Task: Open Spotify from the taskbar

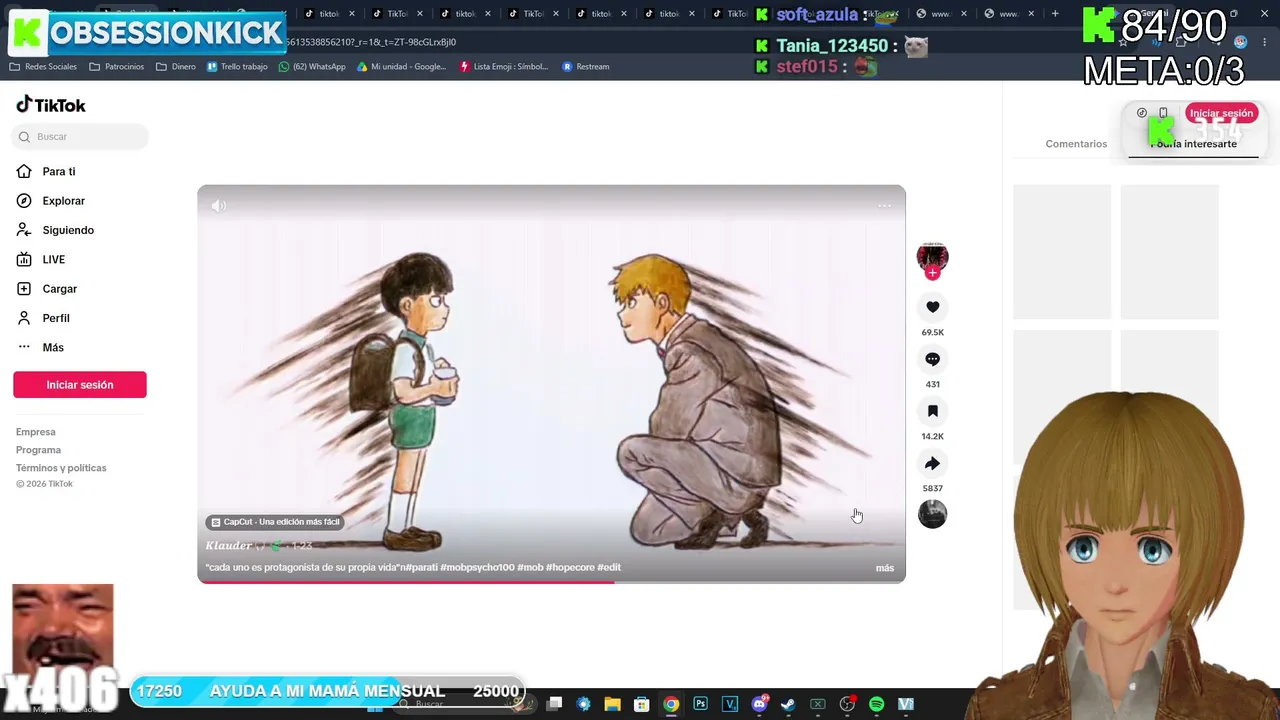Action: (x=876, y=704)
